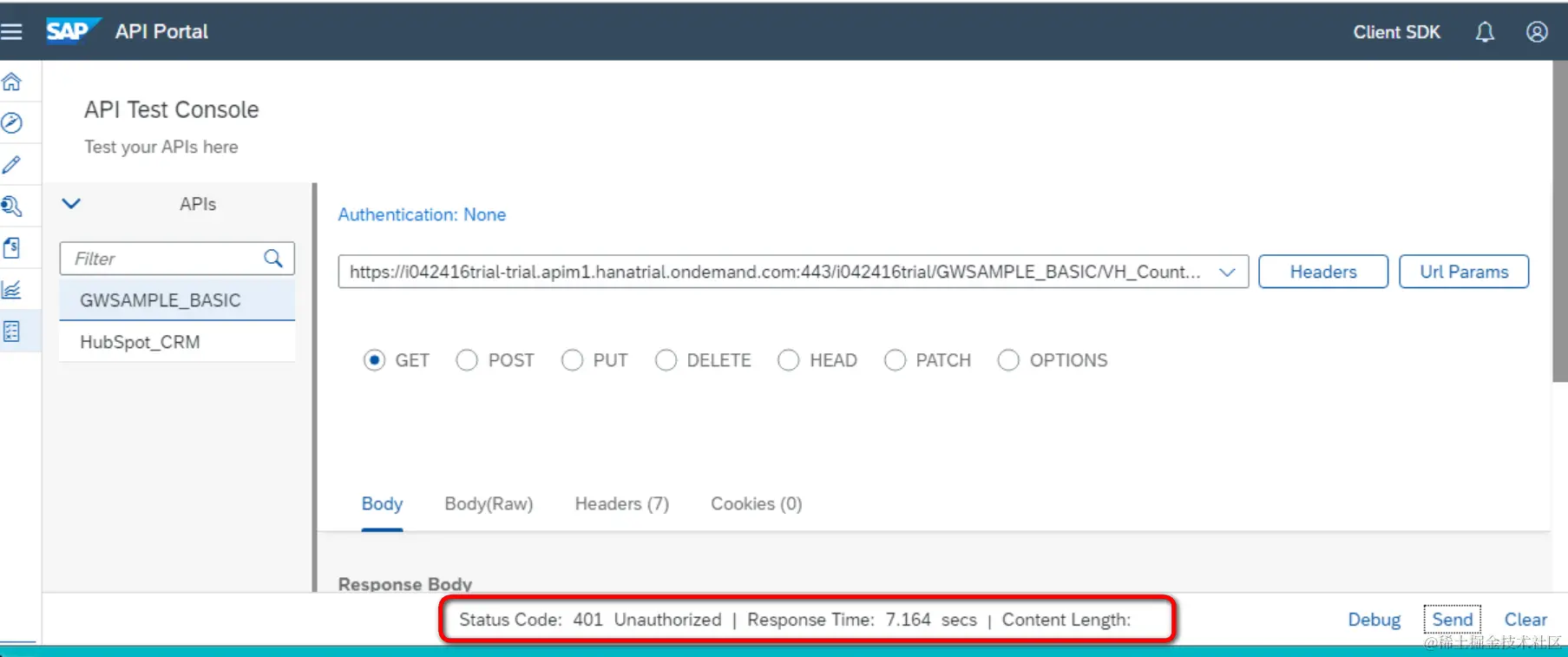Open the Analyze magnifier icon in sidebar
The image size is (1568, 657).
pyautogui.click(x=11, y=207)
